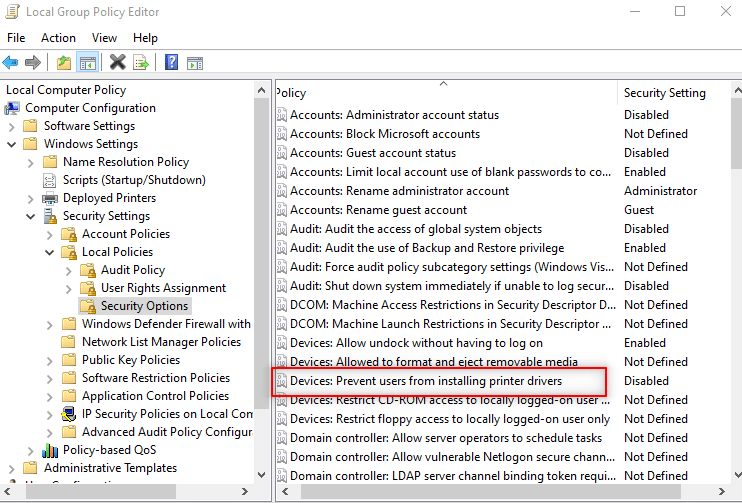Click the policy list horizontal scroll left arrow

coord(285,491)
